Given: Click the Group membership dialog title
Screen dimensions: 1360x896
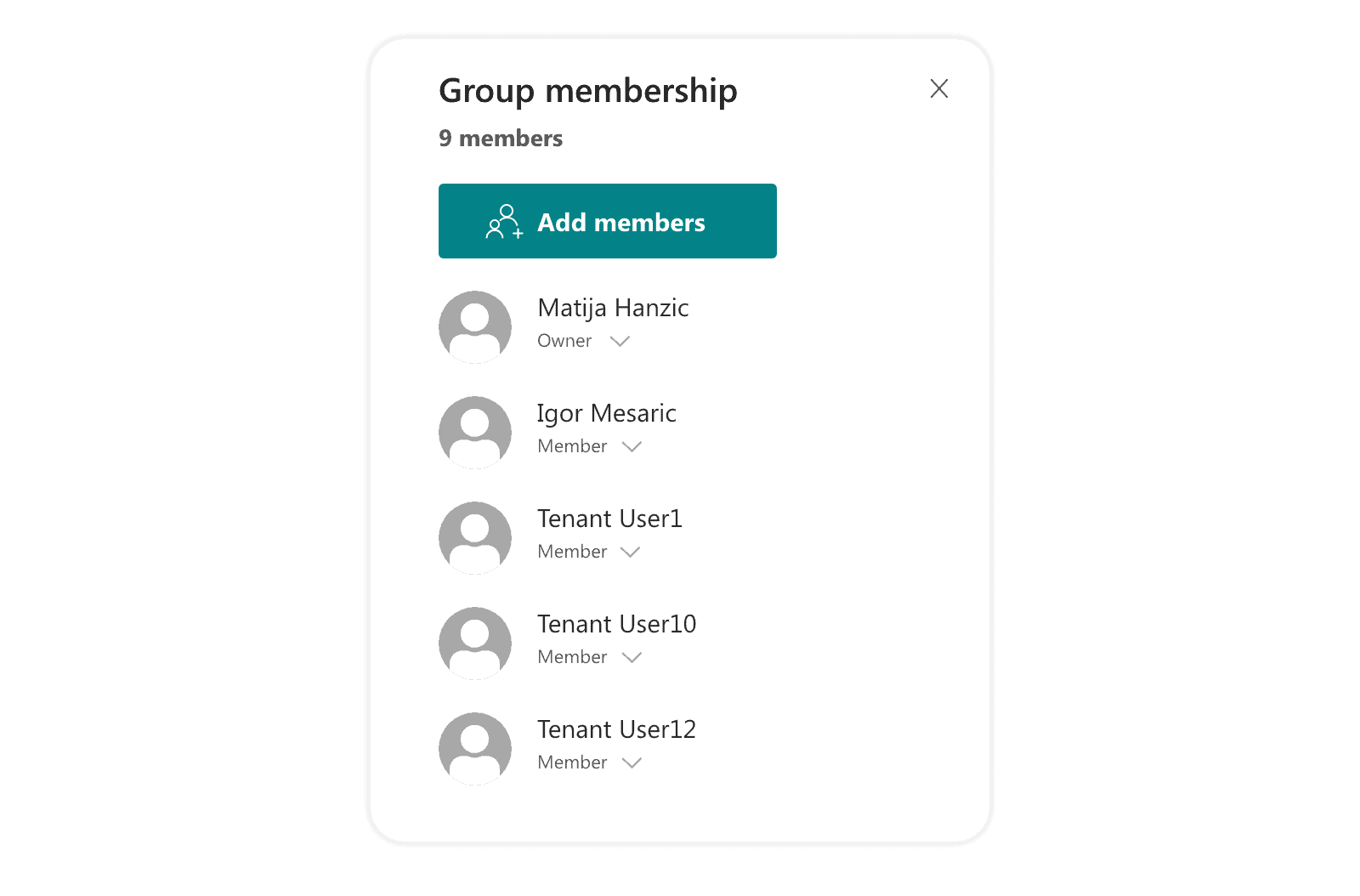Looking at the screenshot, I should click(x=587, y=90).
